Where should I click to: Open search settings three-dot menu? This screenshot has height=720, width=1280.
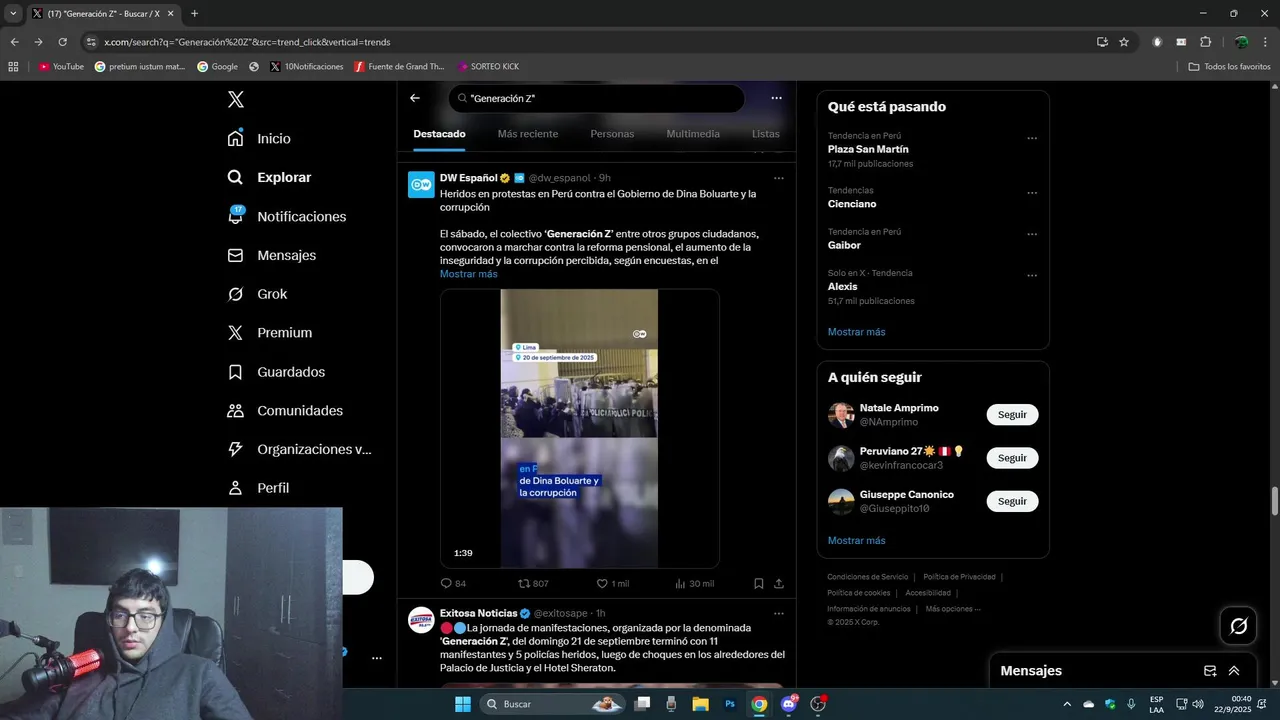[x=776, y=98]
